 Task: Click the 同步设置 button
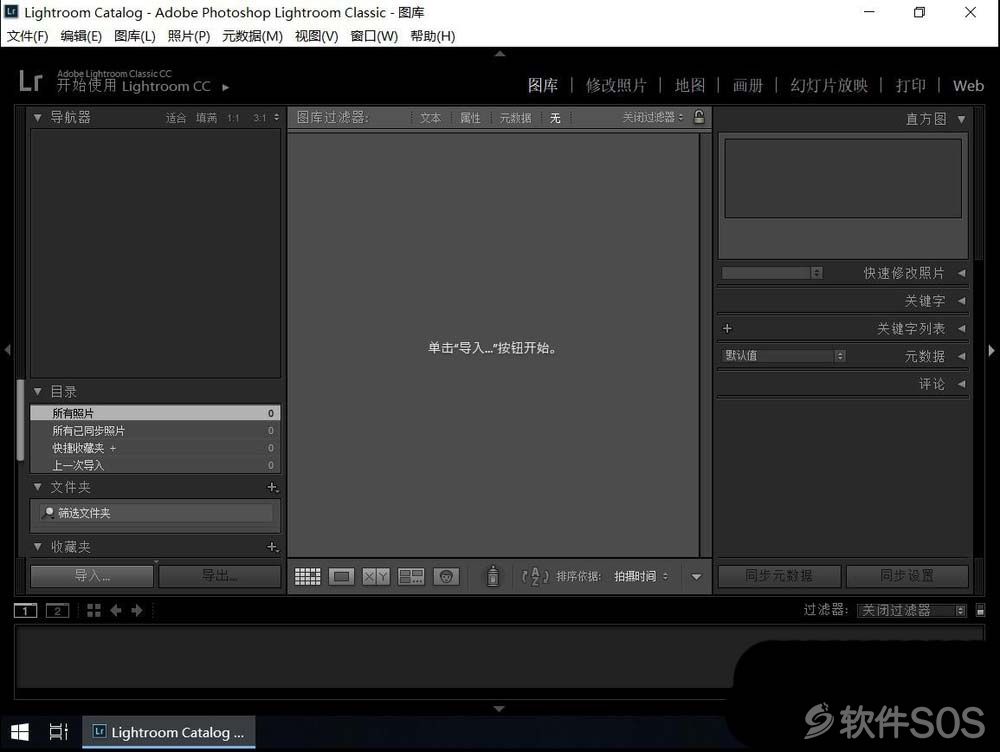point(907,576)
